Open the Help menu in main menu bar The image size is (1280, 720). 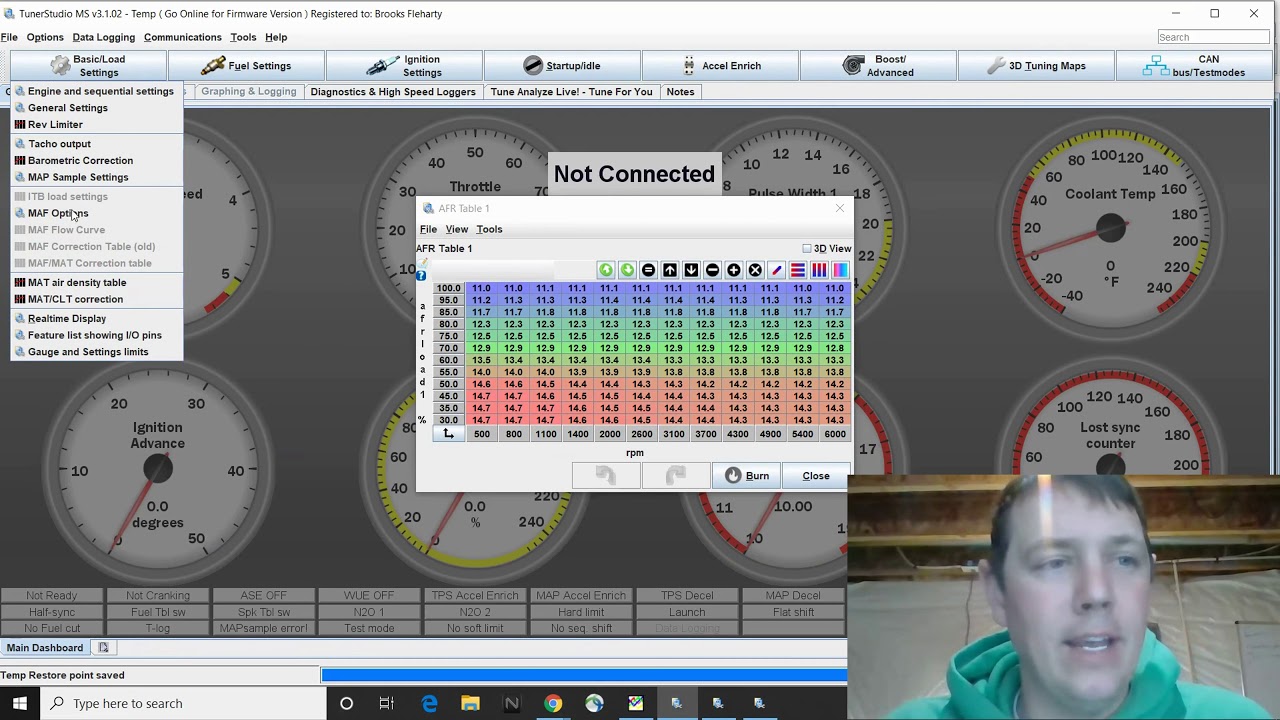[276, 37]
